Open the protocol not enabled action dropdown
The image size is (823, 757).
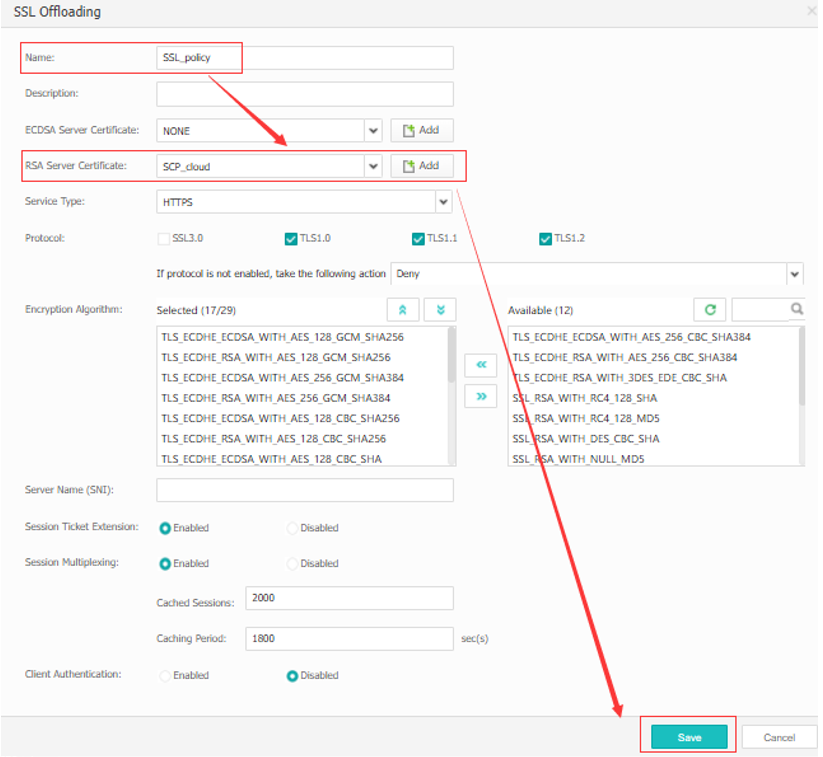click(x=795, y=274)
